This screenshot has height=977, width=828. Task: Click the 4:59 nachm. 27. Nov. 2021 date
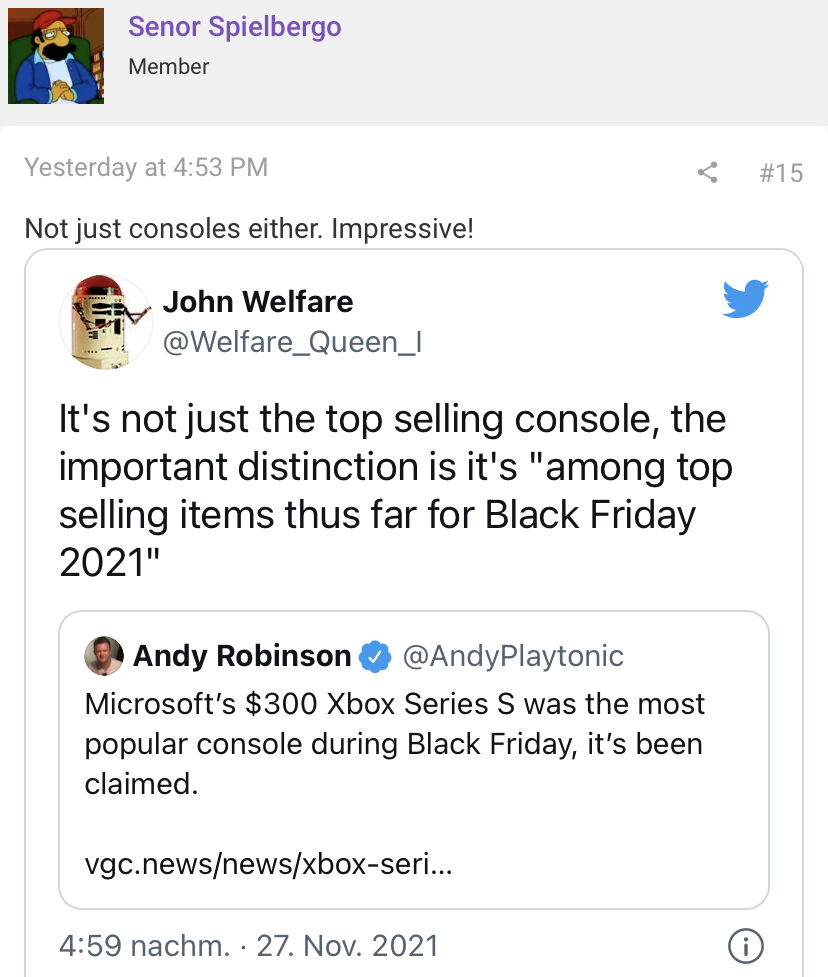coord(249,946)
